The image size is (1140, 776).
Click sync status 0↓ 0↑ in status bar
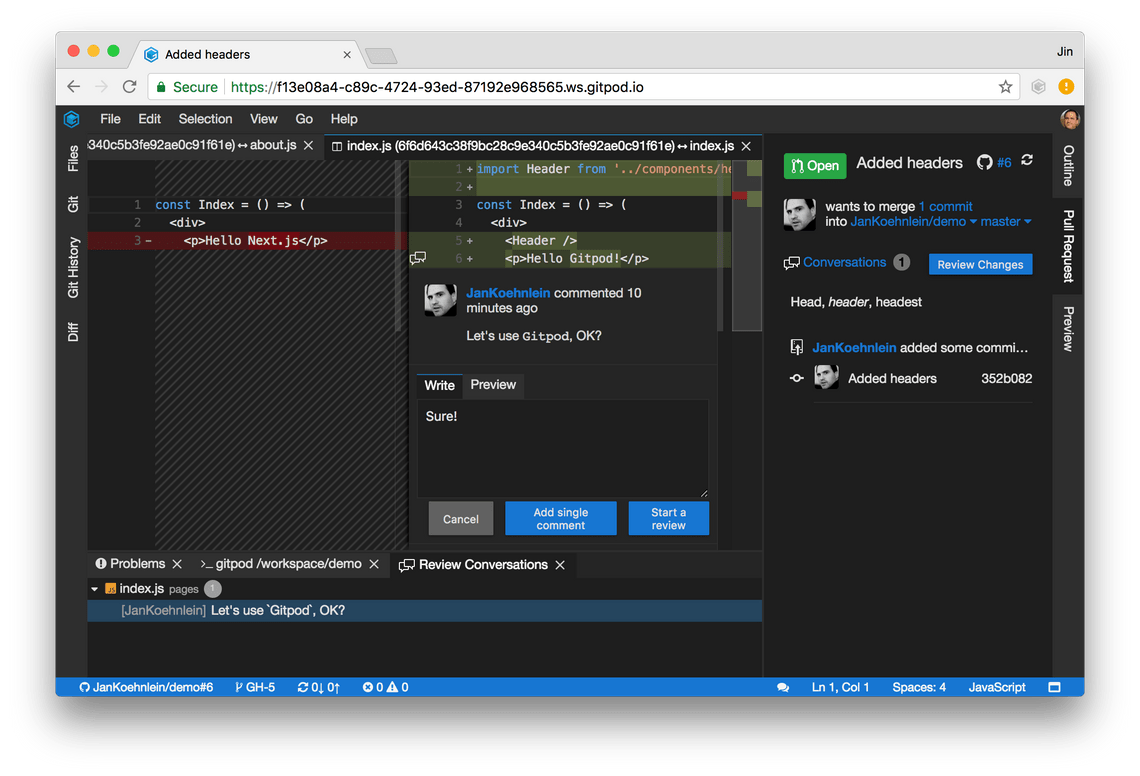point(318,687)
